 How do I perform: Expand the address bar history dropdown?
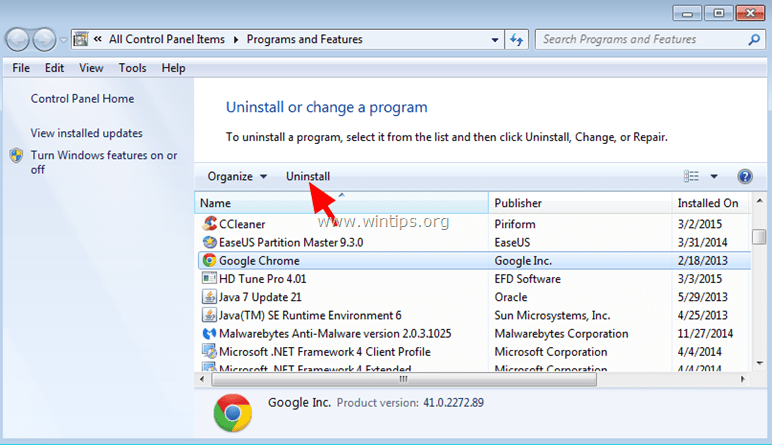pos(495,40)
